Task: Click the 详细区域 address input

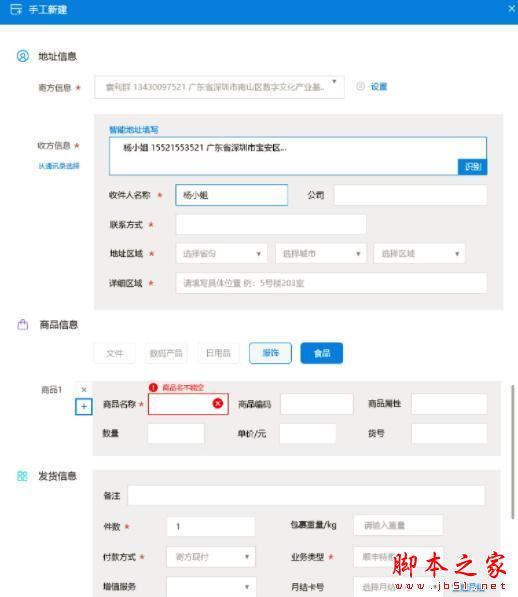Action: click(x=331, y=283)
